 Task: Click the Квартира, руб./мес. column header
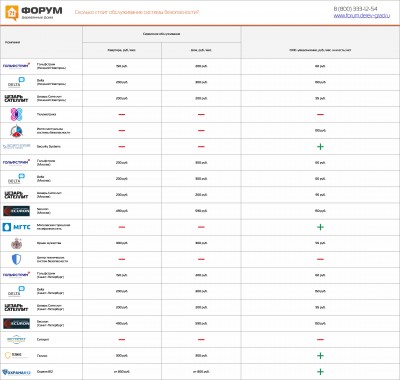tap(122, 50)
